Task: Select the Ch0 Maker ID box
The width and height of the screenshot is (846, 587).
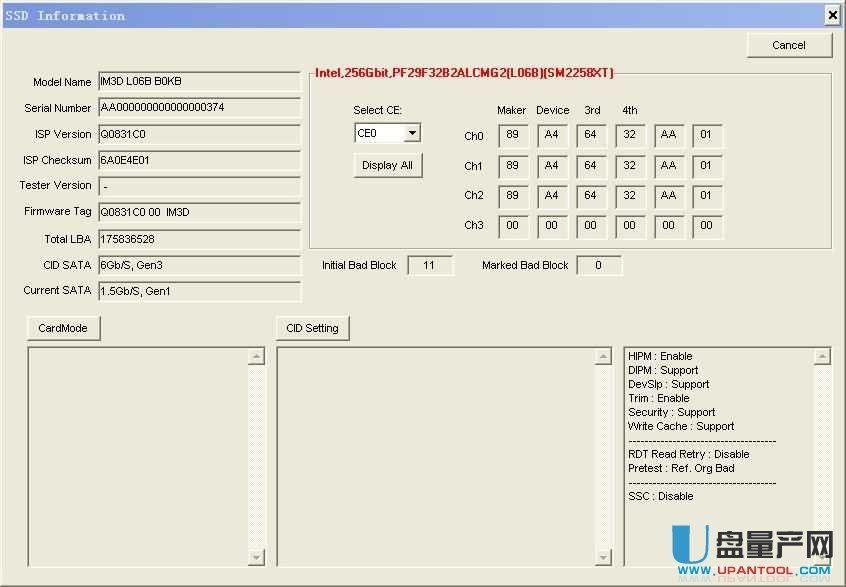Action: [x=513, y=136]
